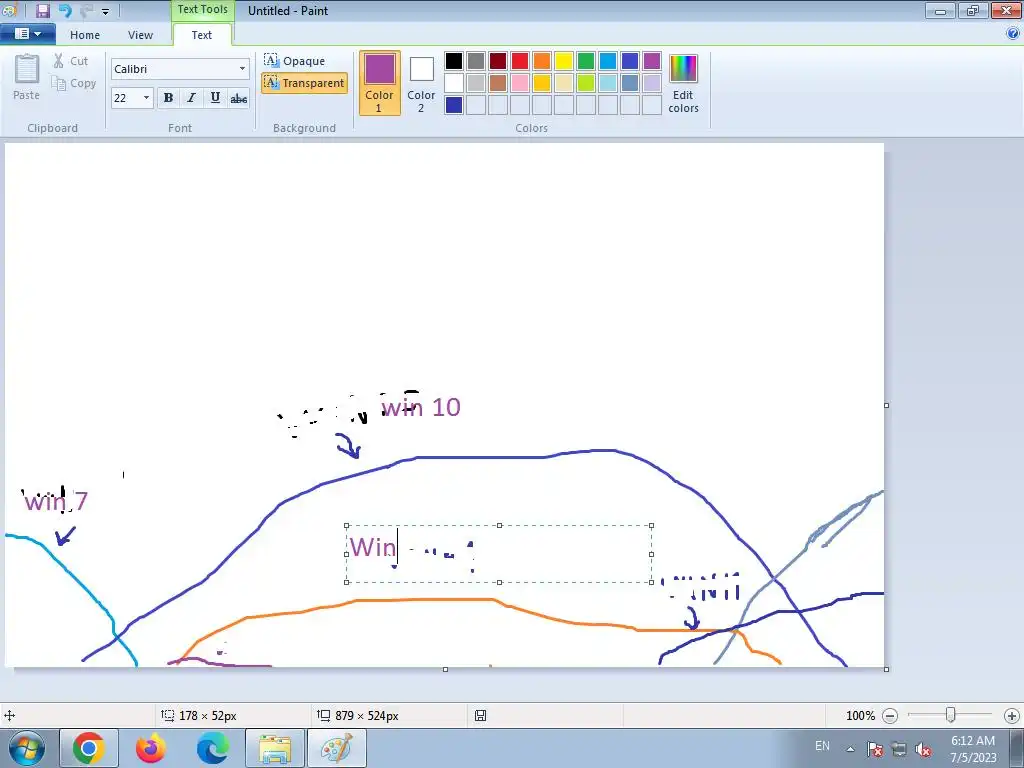Toggle Strikethrough text formatting
Viewport: 1024px width, 768px height.
238,98
